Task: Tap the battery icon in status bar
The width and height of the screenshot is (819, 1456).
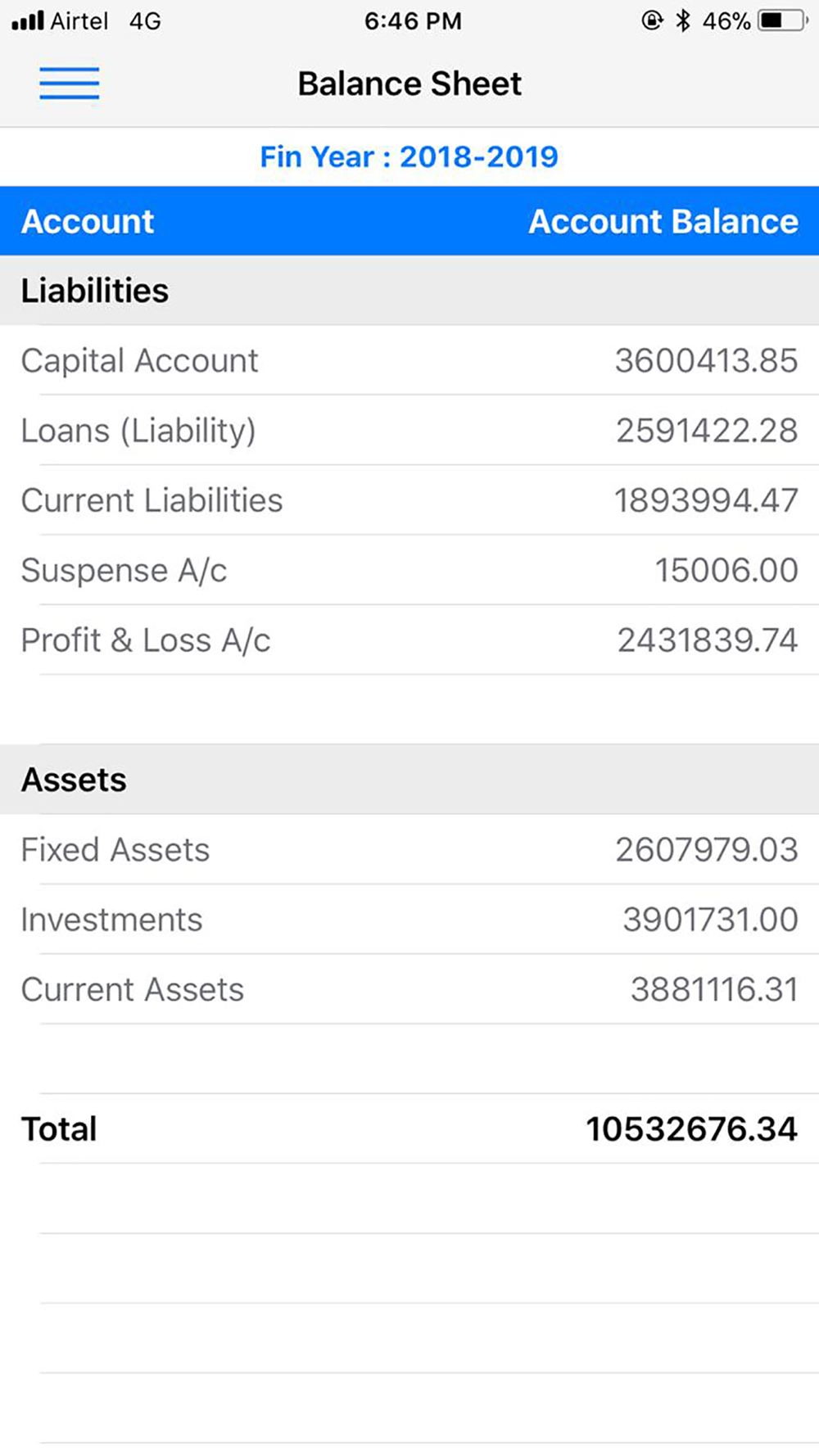Action: coord(784,20)
